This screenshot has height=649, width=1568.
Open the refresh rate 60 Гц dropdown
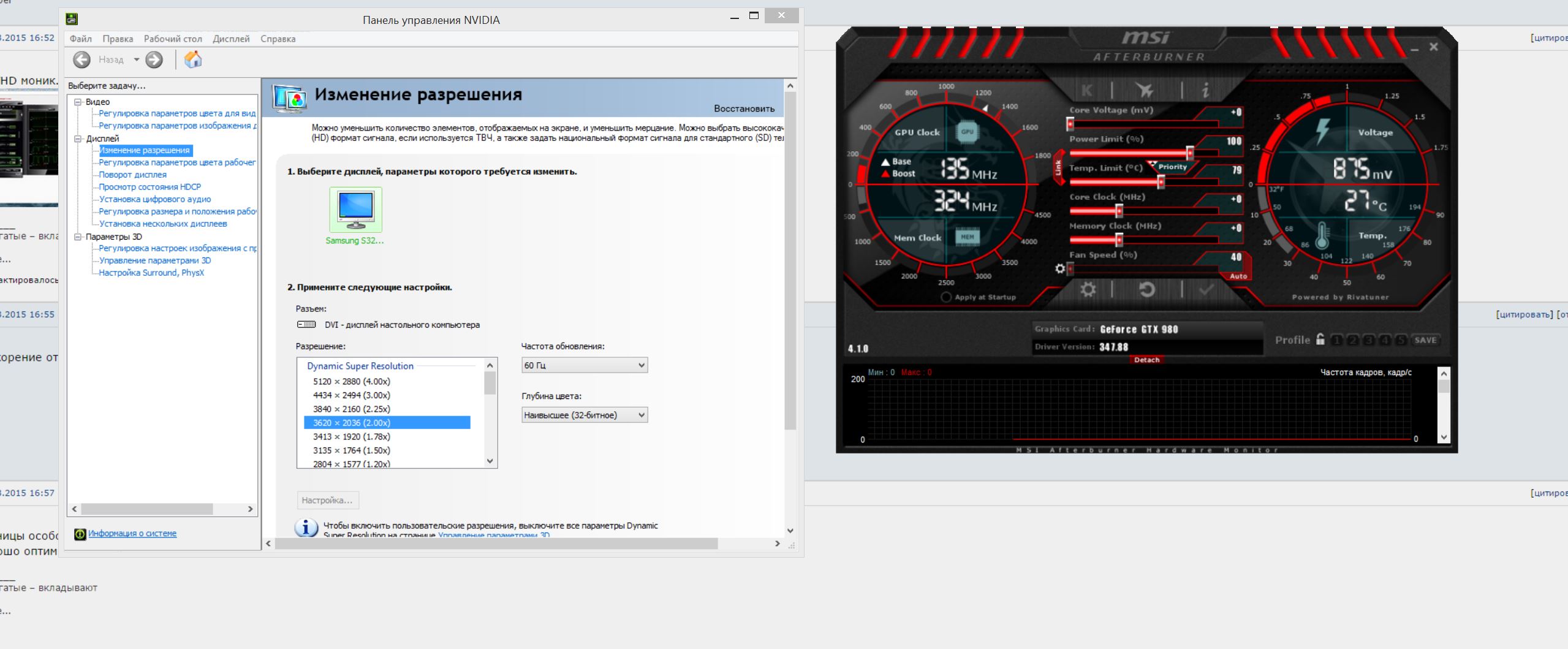(584, 365)
